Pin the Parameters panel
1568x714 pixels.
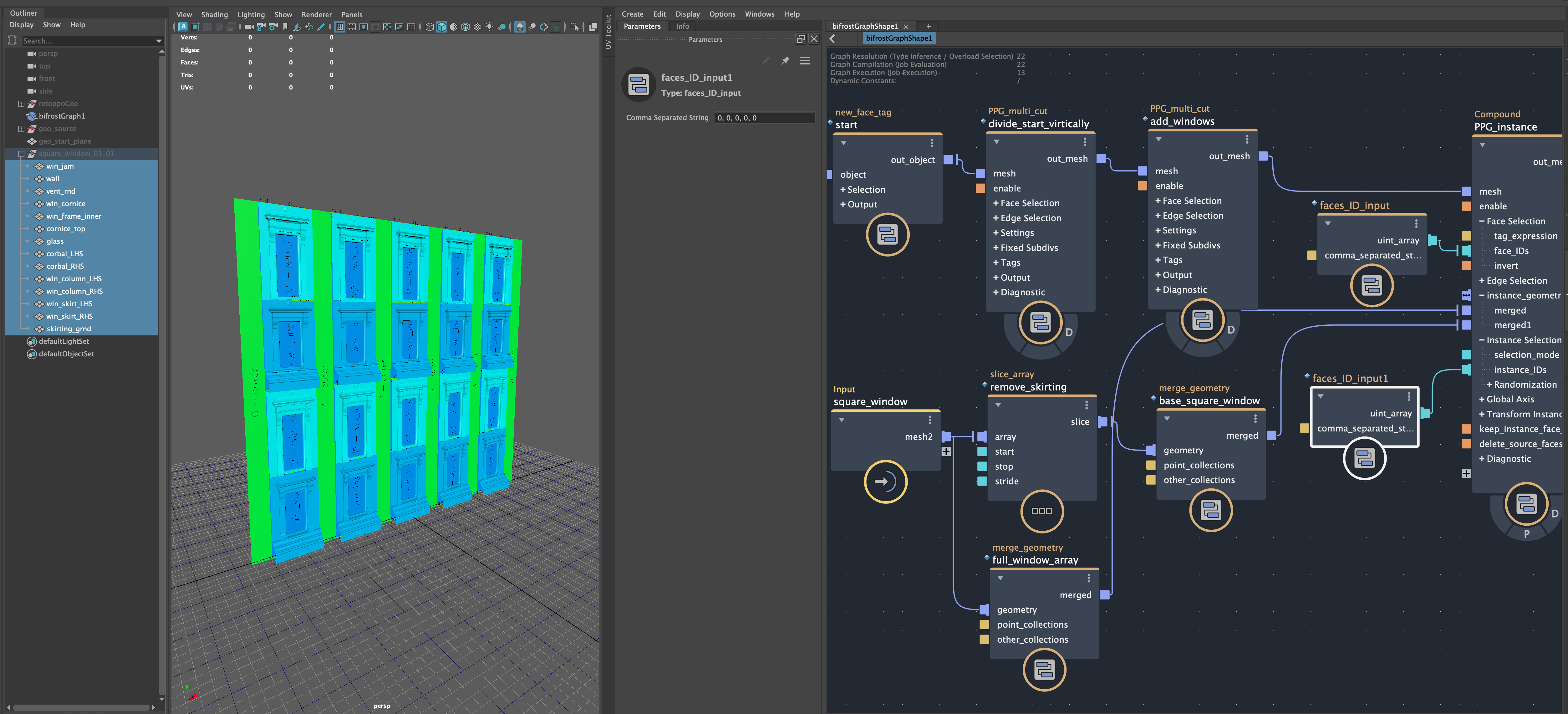point(785,60)
